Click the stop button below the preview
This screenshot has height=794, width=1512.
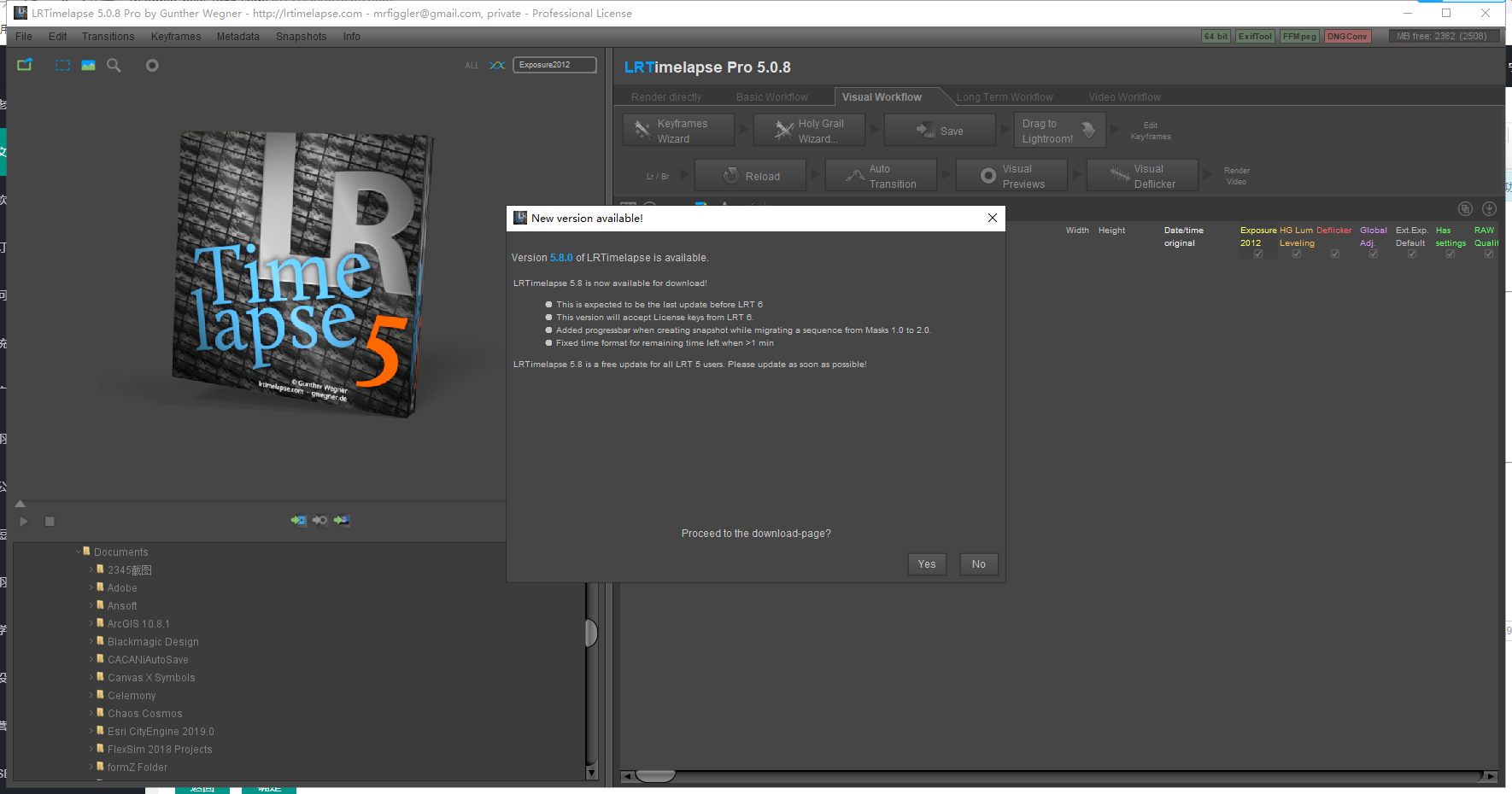click(x=50, y=521)
